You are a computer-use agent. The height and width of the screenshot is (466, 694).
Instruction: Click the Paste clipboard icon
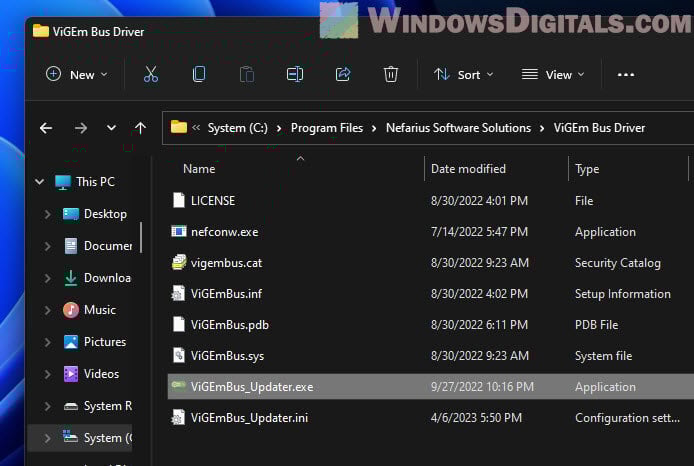pos(247,74)
